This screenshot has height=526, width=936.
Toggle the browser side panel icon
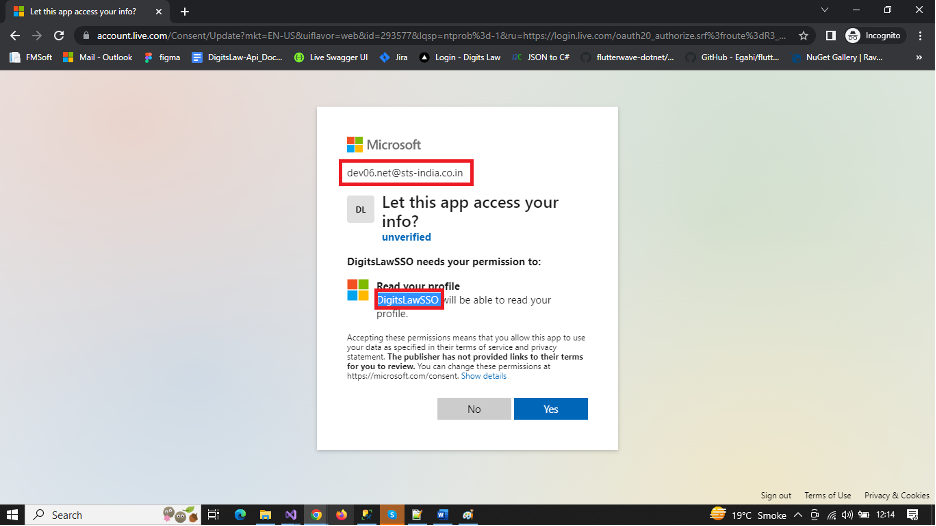coord(830,35)
